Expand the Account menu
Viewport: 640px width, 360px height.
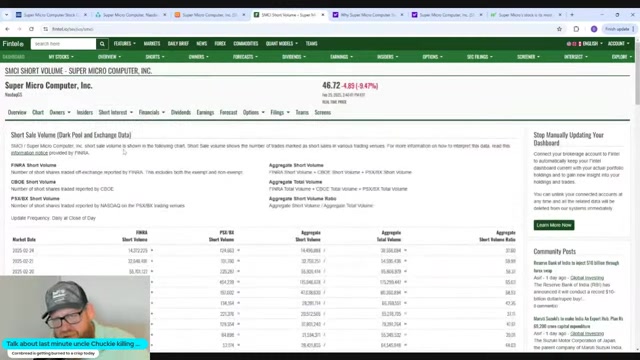tap(618, 44)
